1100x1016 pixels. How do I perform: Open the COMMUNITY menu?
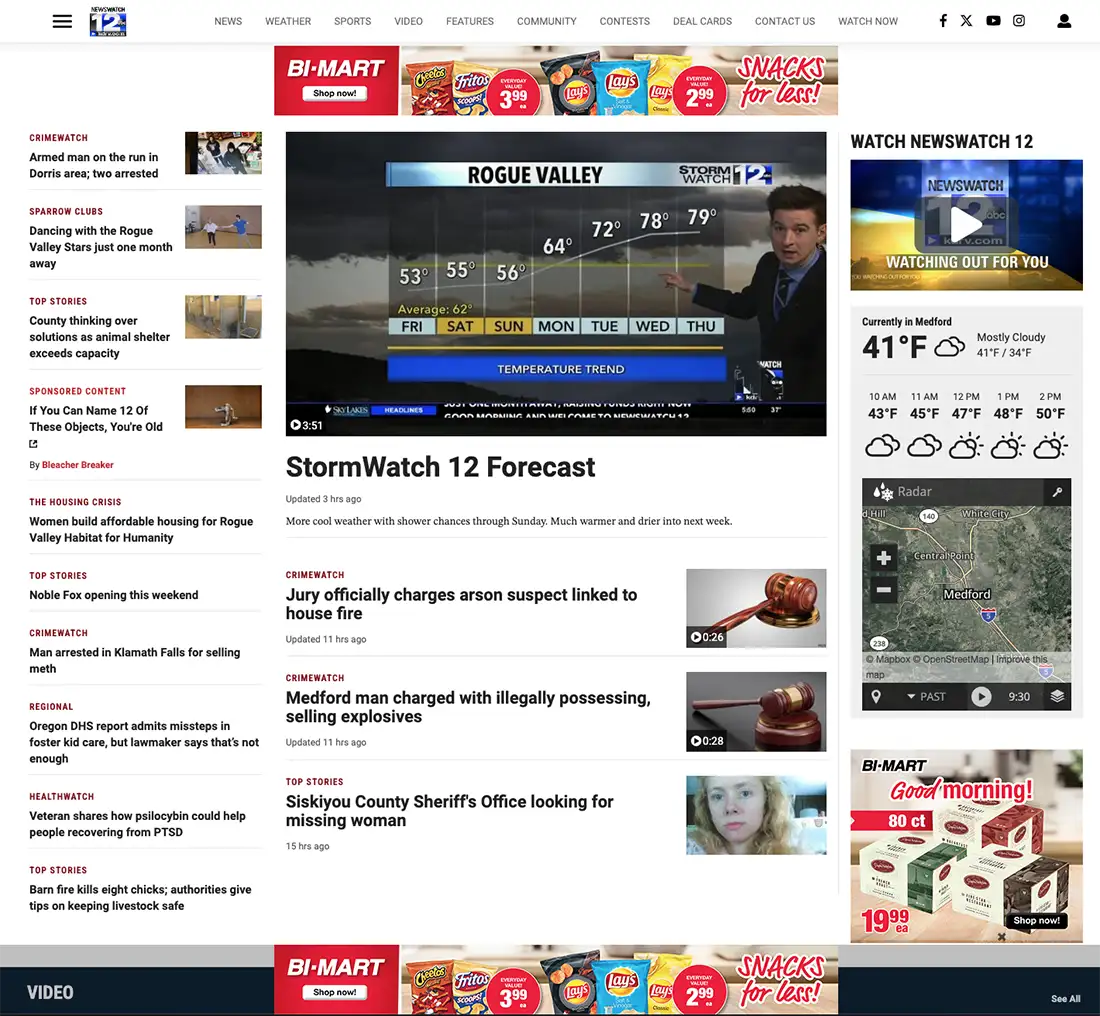tap(546, 21)
